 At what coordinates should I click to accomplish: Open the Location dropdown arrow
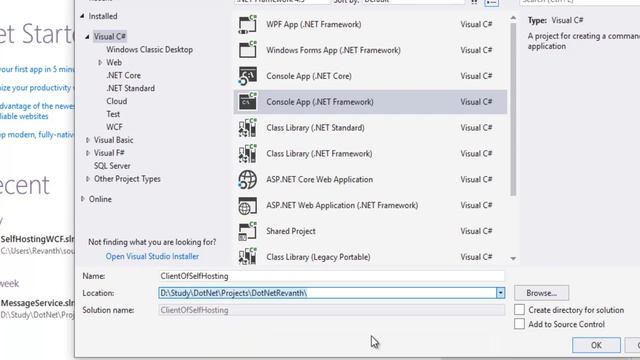click(x=500, y=293)
